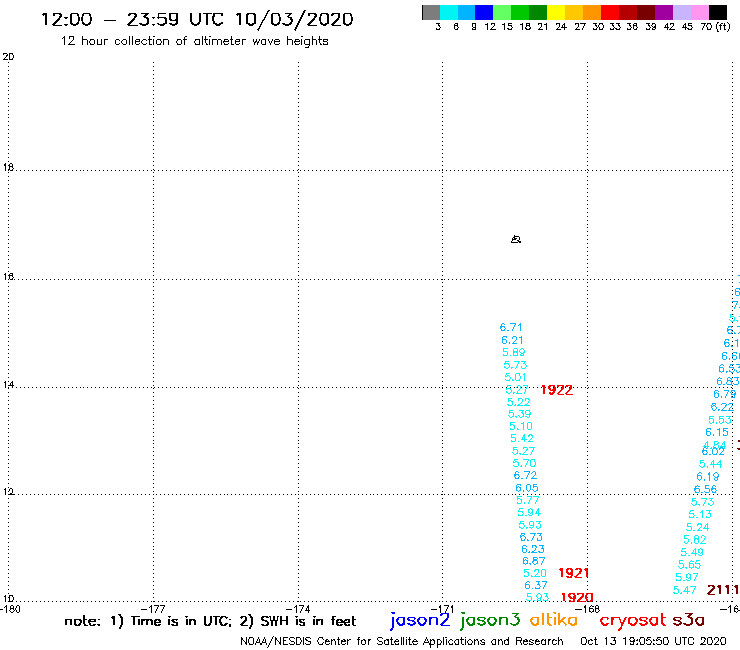Viewport: 740px width, 650px height.
Task: Click the 6.72 wave height reading
Action: [525, 475]
